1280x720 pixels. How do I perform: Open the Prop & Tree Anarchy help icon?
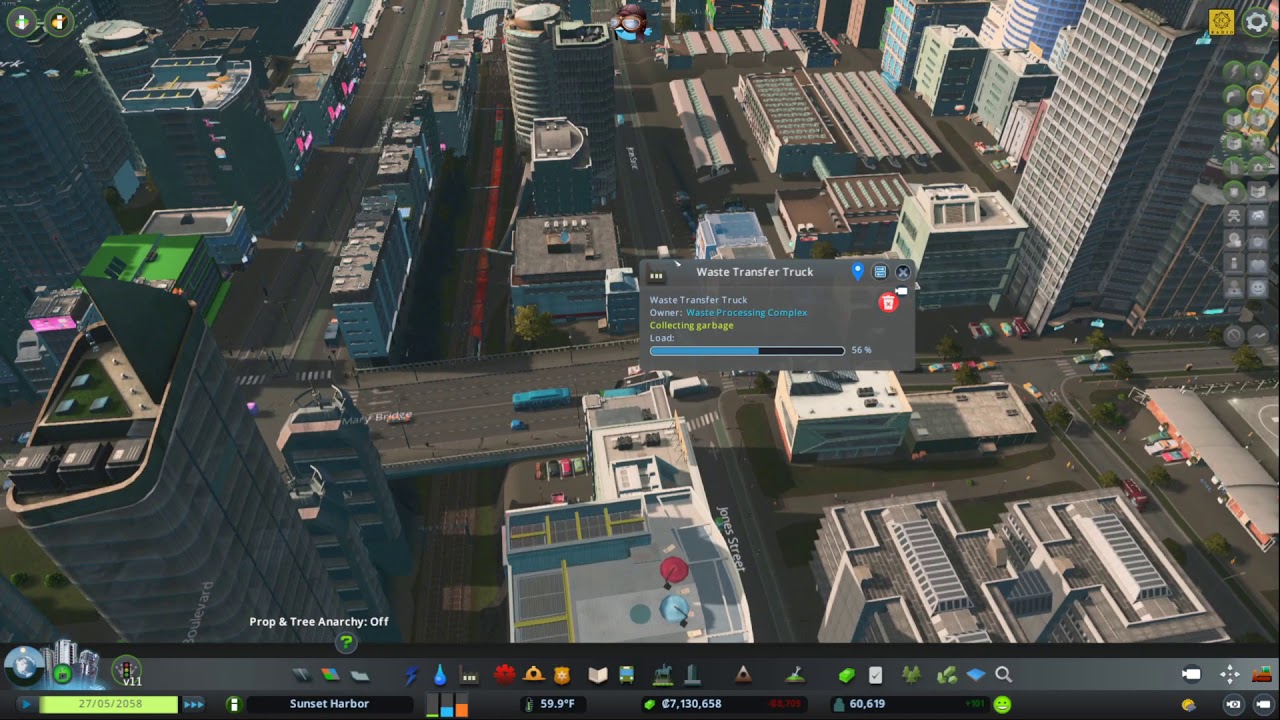coord(346,643)
